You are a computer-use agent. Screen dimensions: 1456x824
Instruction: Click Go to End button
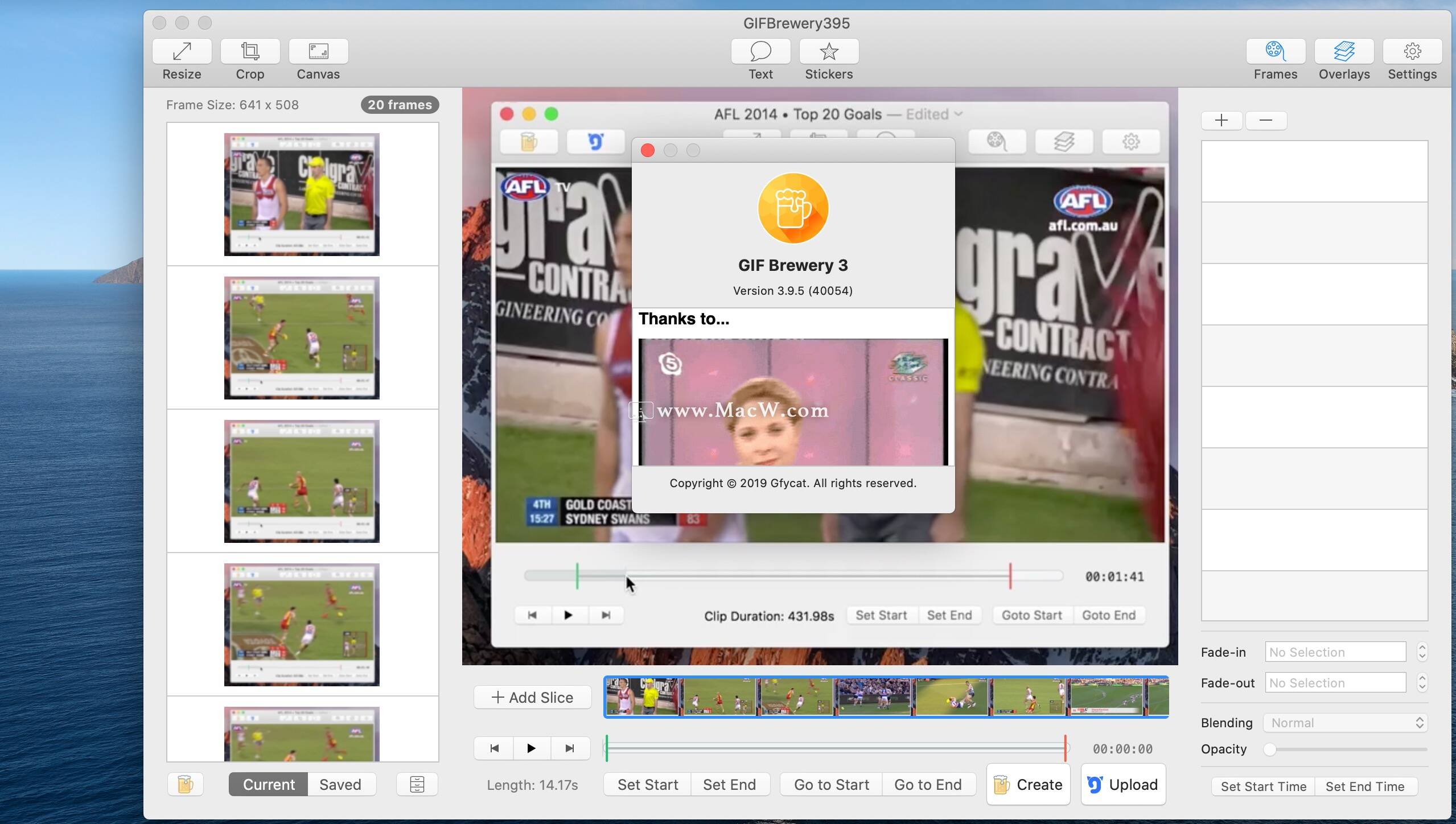point(928,784)
